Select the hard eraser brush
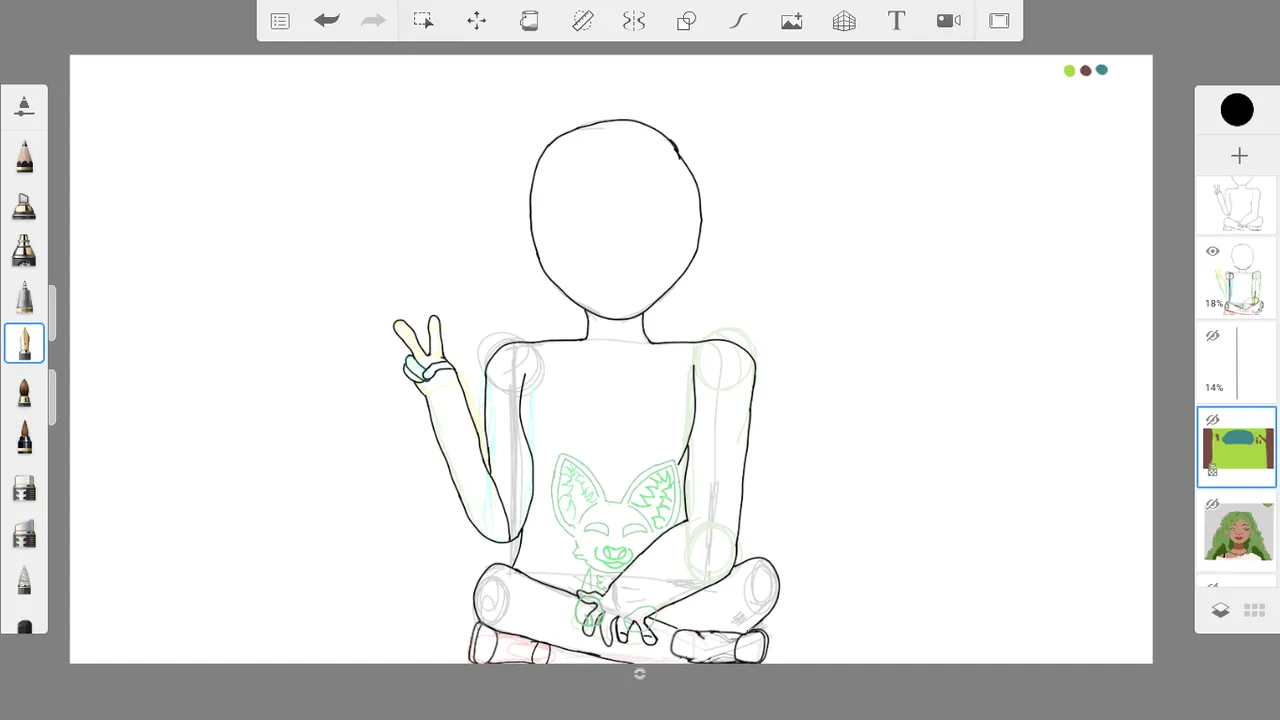This screenshot has width=1280, height=720. point(24,487)
